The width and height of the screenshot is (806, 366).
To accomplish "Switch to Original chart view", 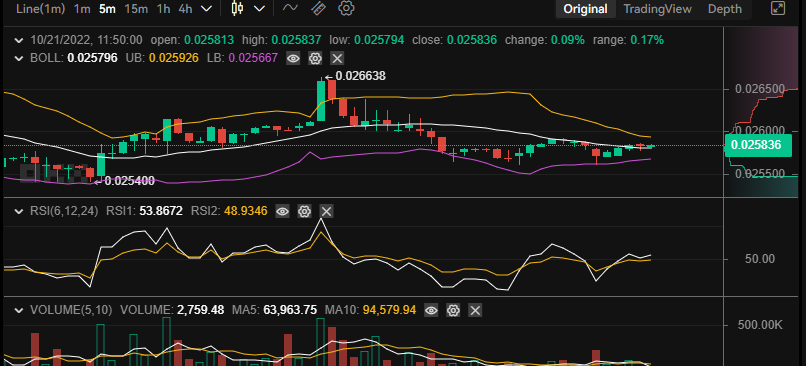I will pyautogui.click(x=585, y=9).
